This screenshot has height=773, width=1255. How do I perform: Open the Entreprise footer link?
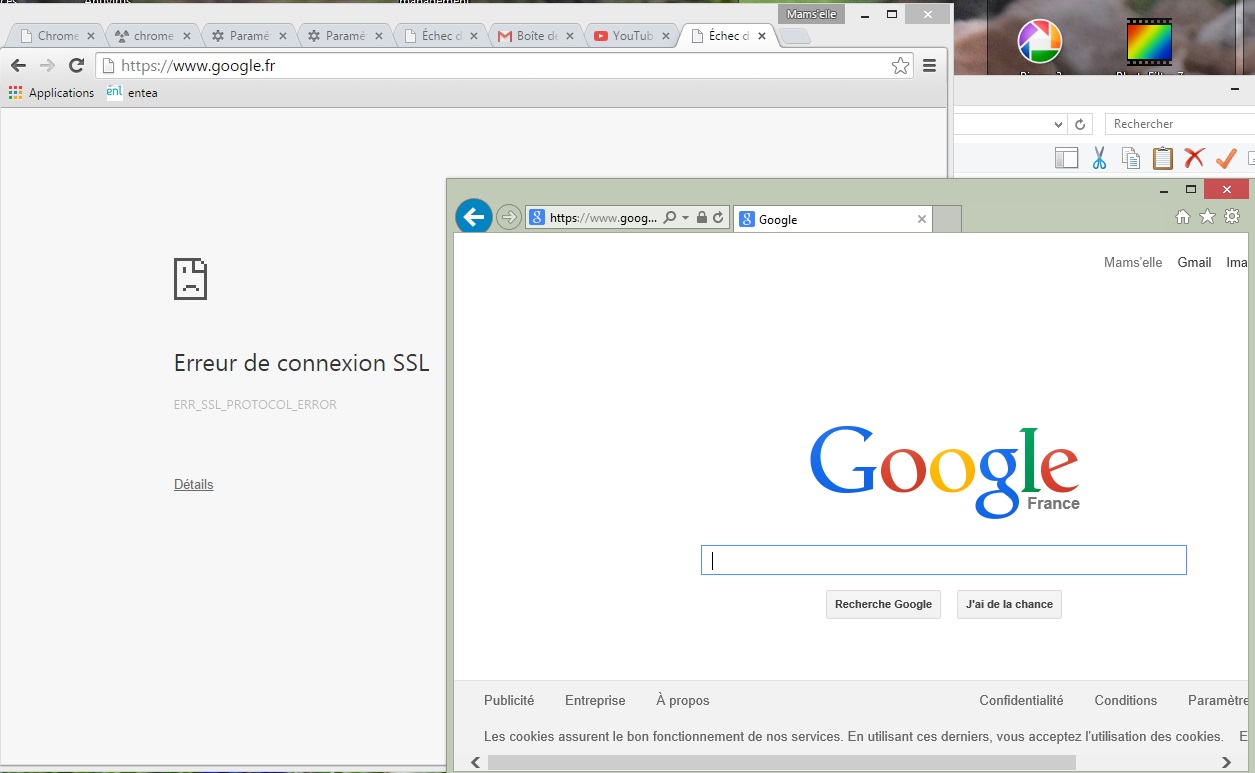(595, 701)
